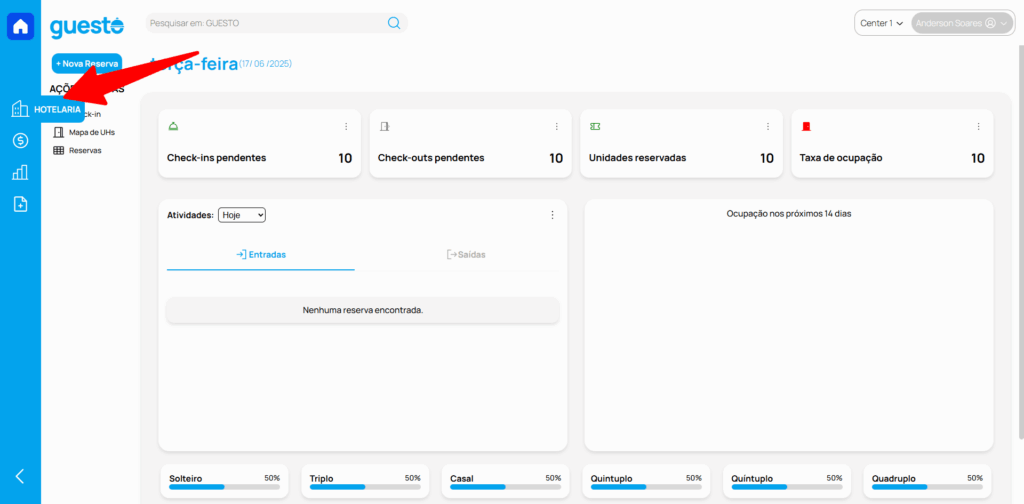This screenshot has height=504, width=1024.
Task: Click the magnifying glass search icon
Action: [394, 23]
